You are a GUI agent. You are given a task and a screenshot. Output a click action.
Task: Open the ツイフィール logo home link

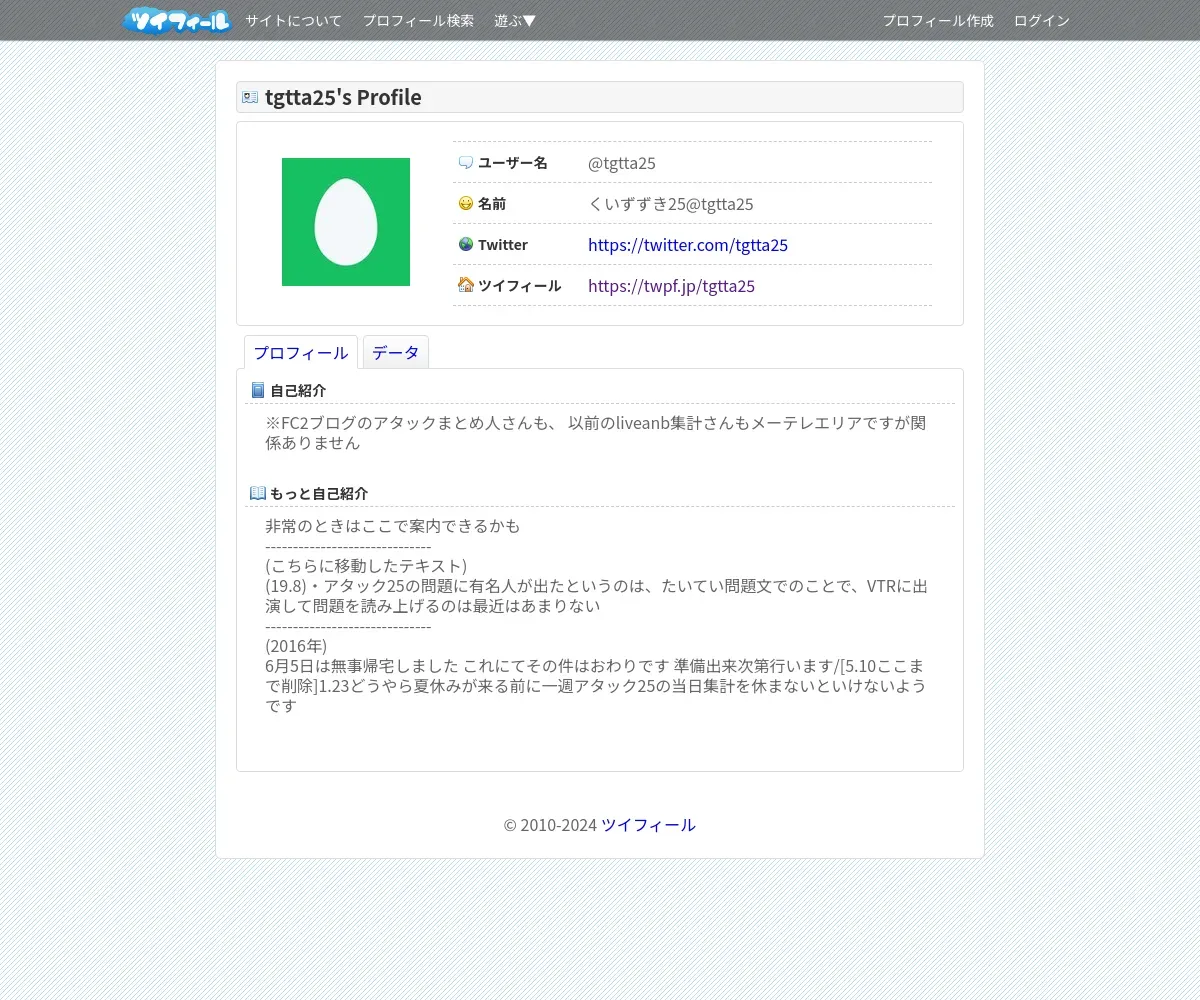point(177,21)
